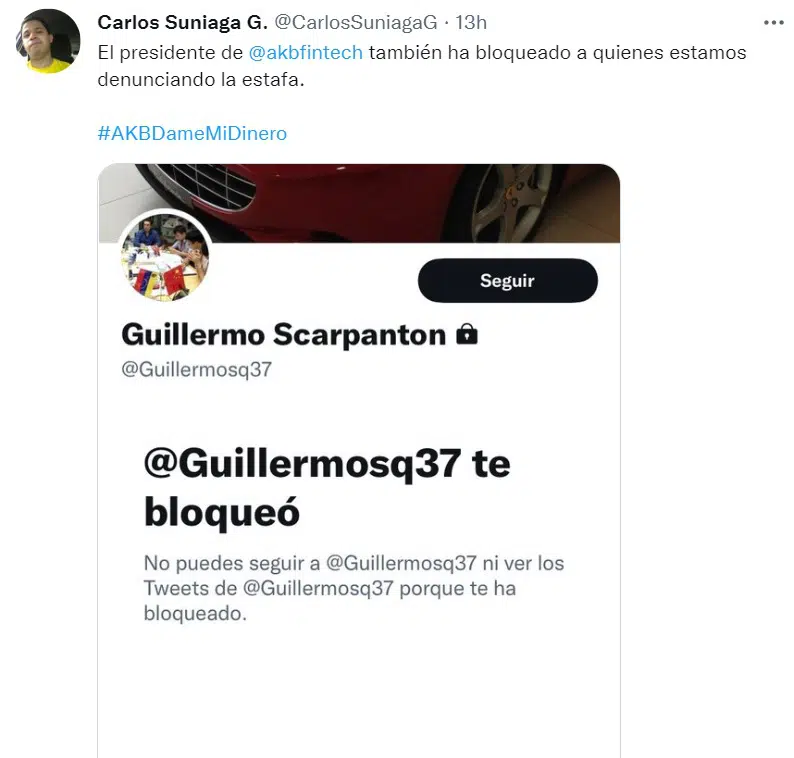Click the lock icon beside Guillermo Scarpanton
Screen dimensions: 794x758
pyautogui.click(x=466, y=334)
